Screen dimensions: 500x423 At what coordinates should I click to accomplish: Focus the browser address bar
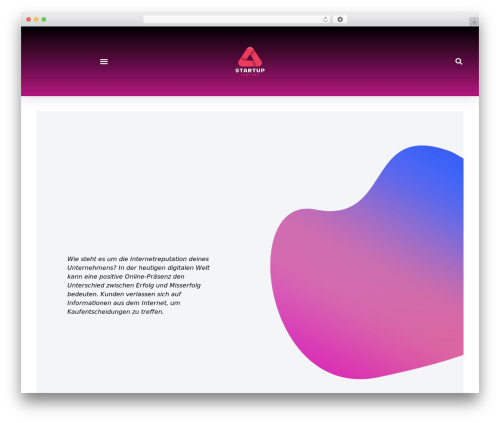click(237, 19)
